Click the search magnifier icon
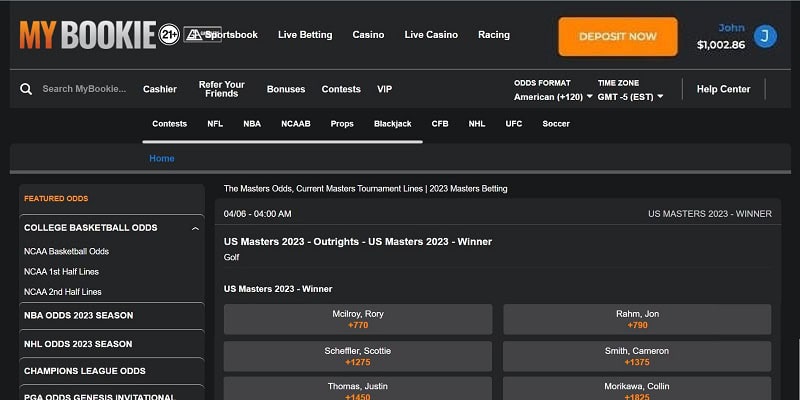The height and width of the screenshot is (400, 800). click(26, 89)
